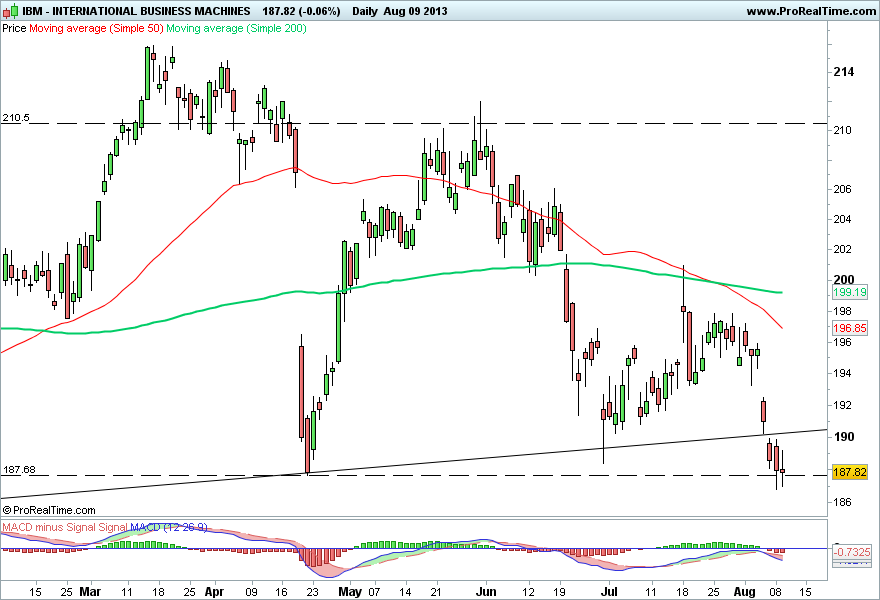Click the ©ProRealTime.com copyright text

(49, 510)
